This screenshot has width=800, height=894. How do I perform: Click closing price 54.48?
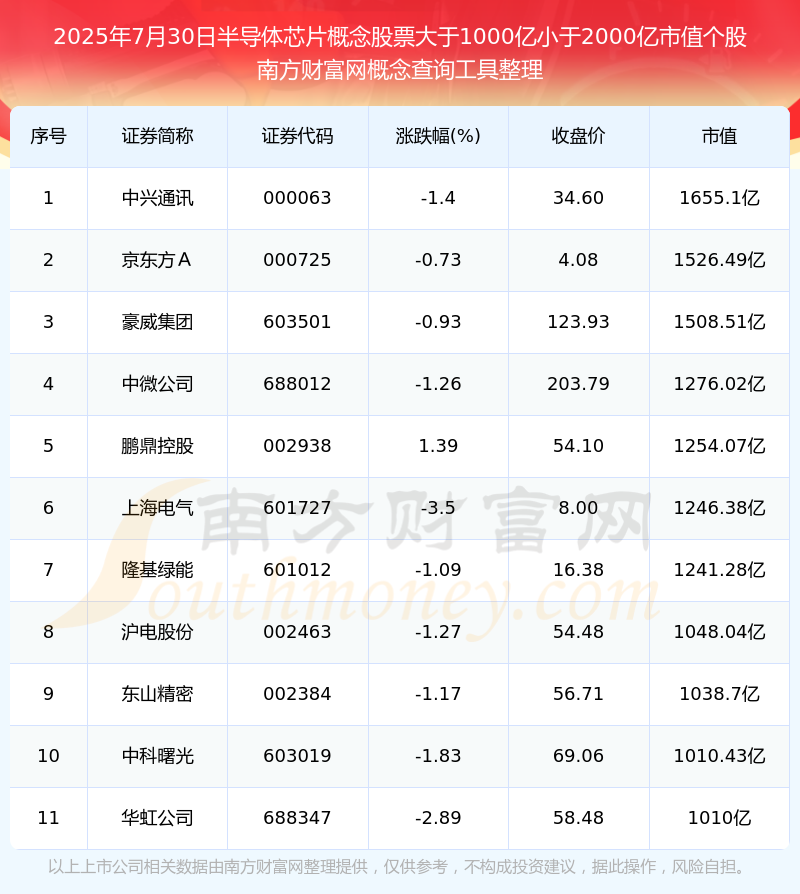click(x=578, y=632)
